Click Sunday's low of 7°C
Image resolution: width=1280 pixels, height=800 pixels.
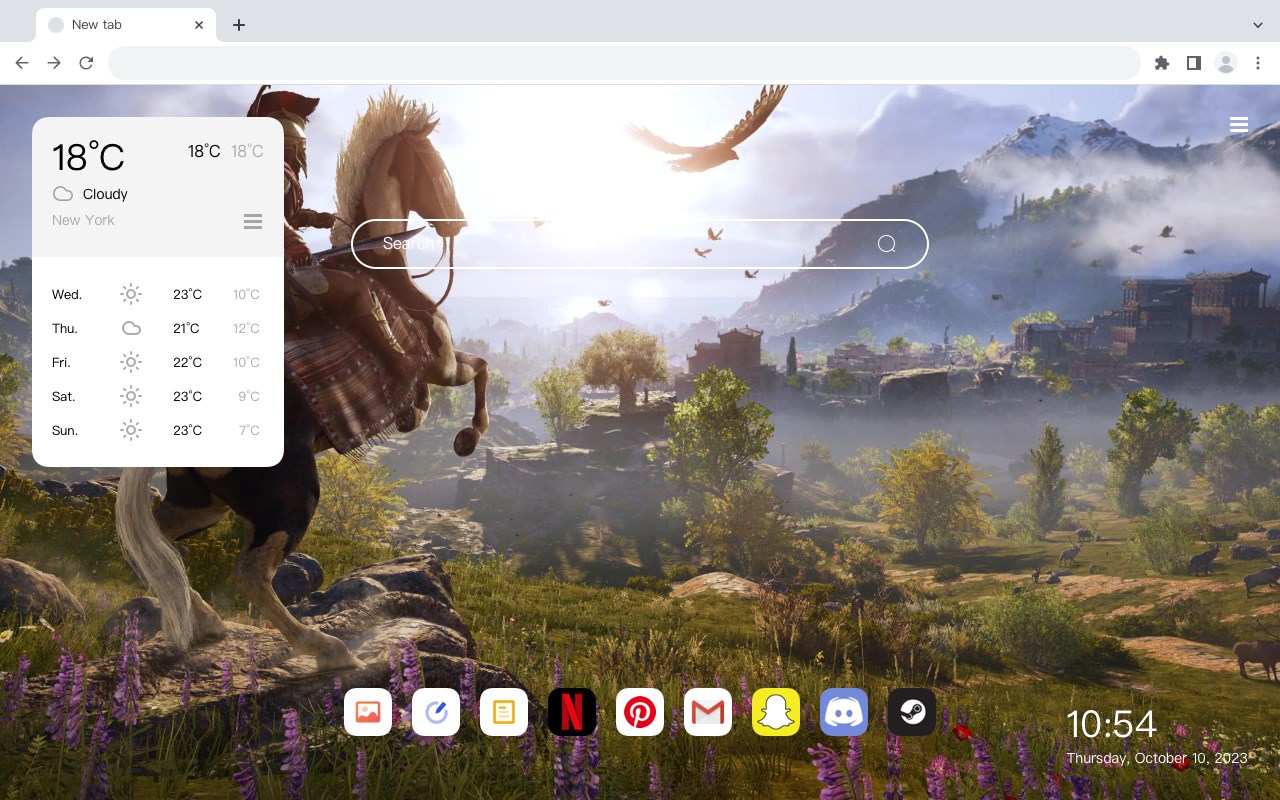(x=249, y=430)
